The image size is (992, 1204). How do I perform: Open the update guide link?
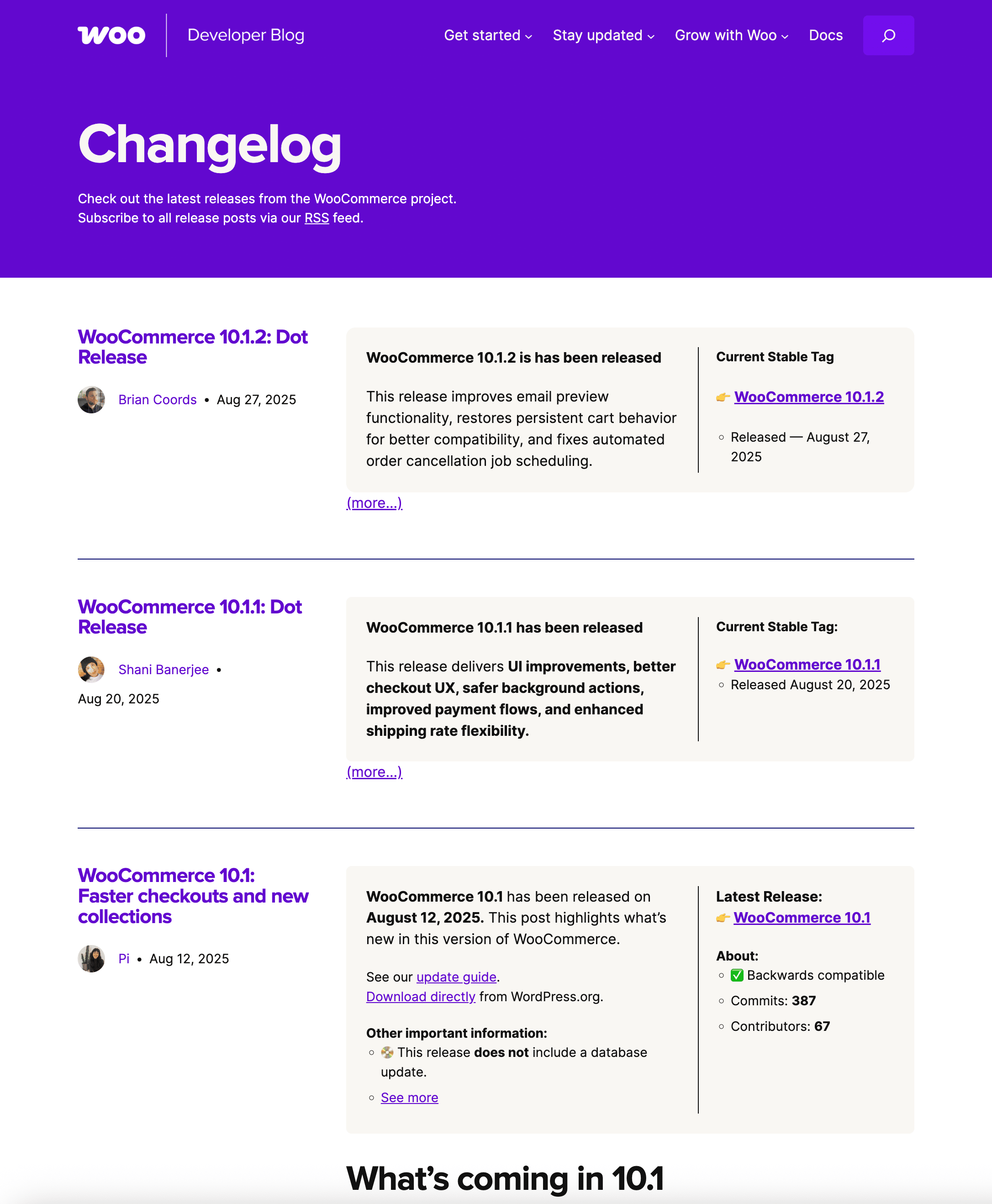[456, 977]
